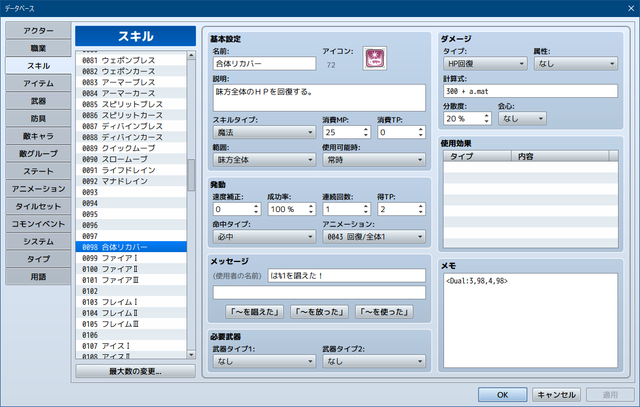Raise 分散度 using the up arrow
This screenshot has width=640, height=407.
[487, 116]
